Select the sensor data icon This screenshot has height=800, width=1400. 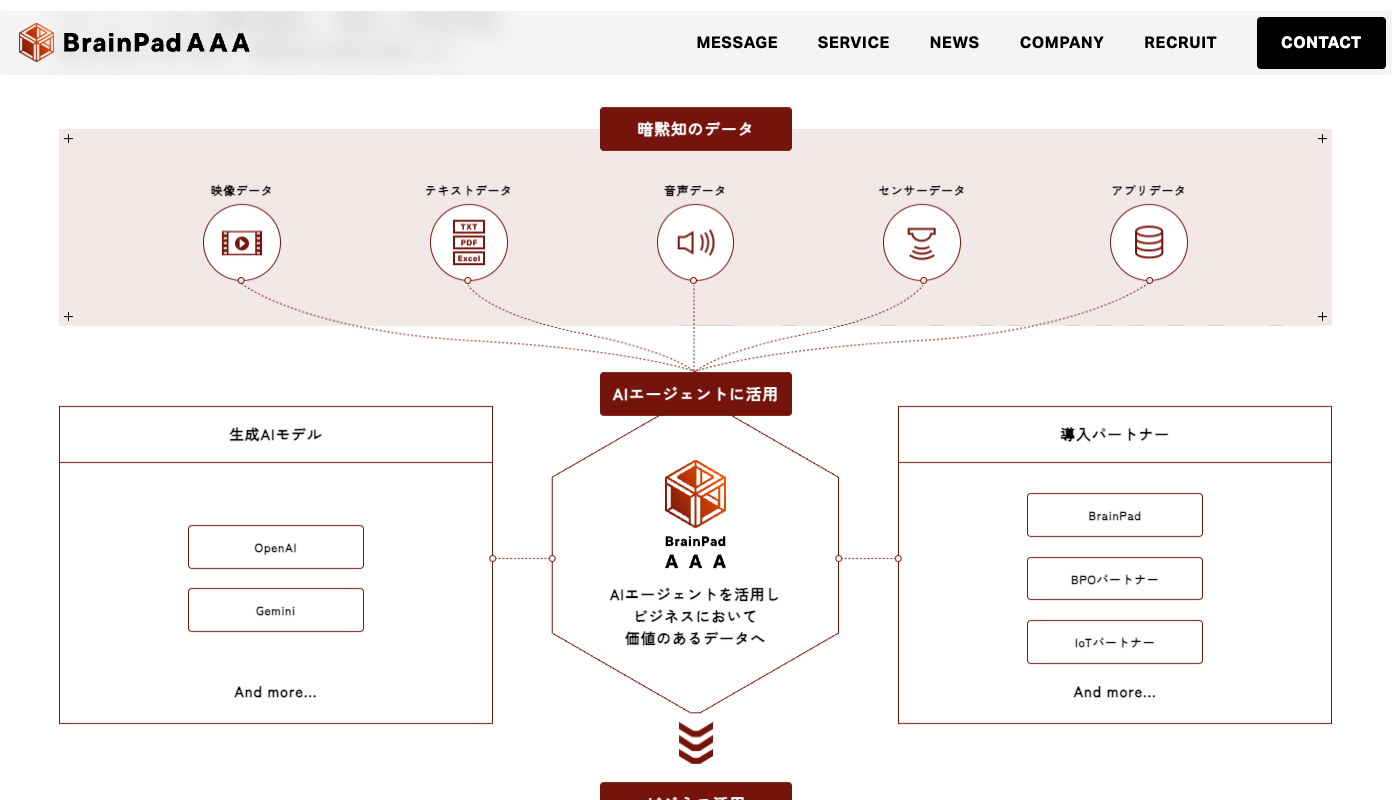coord(922,243)
